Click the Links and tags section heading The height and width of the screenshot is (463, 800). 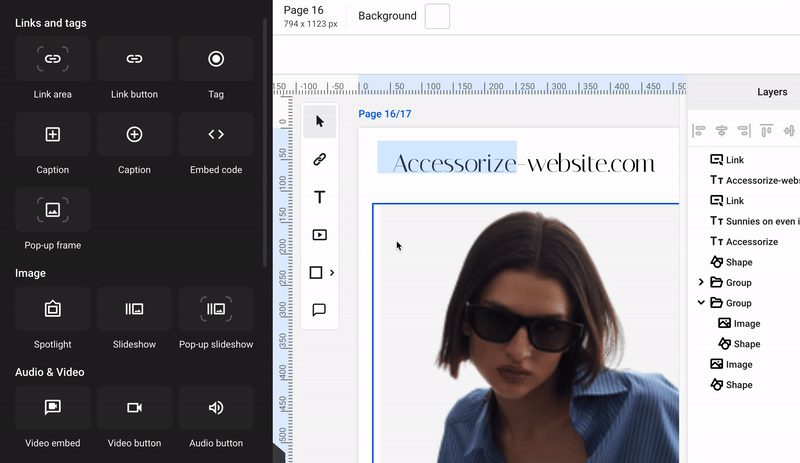(x=51, y=23)
